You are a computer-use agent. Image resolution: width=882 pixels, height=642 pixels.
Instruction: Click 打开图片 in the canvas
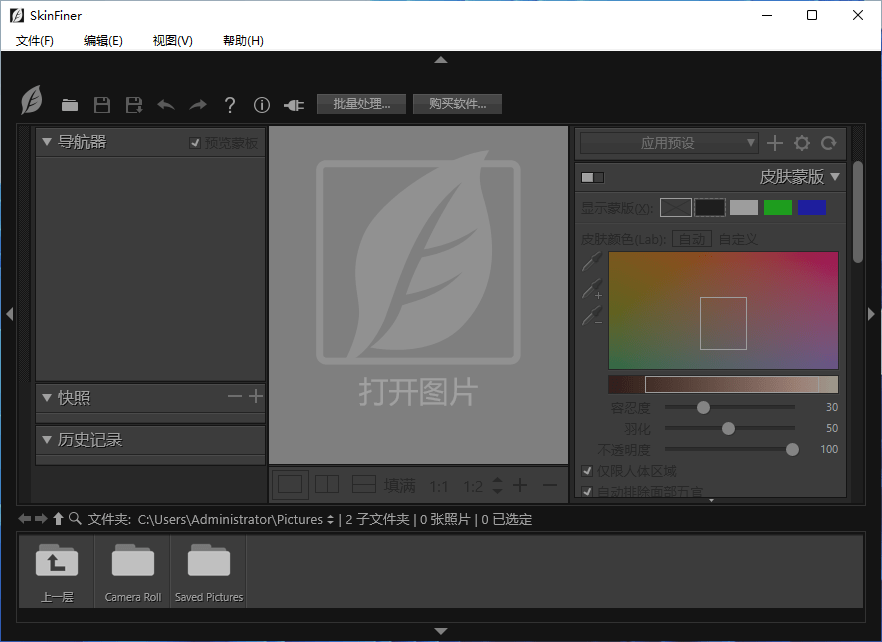[418, 392]
